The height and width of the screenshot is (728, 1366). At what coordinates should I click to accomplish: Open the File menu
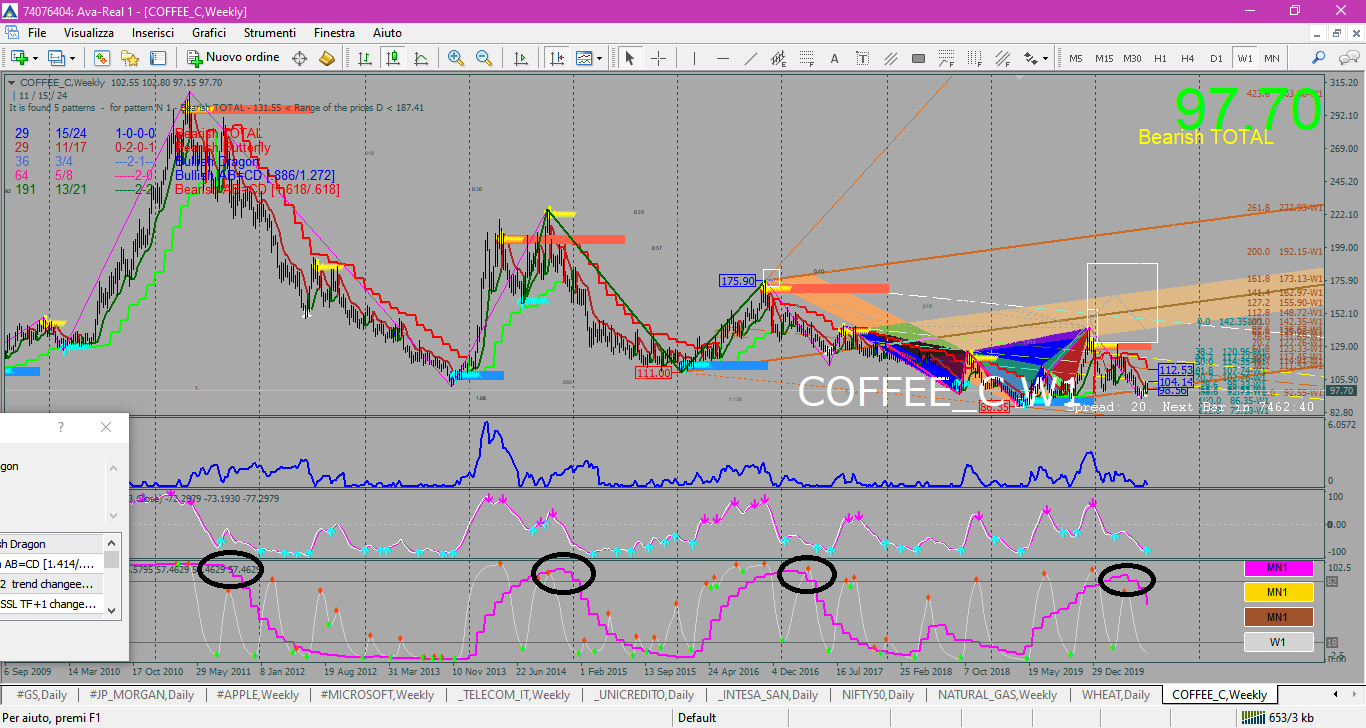[x=37, y=33]
